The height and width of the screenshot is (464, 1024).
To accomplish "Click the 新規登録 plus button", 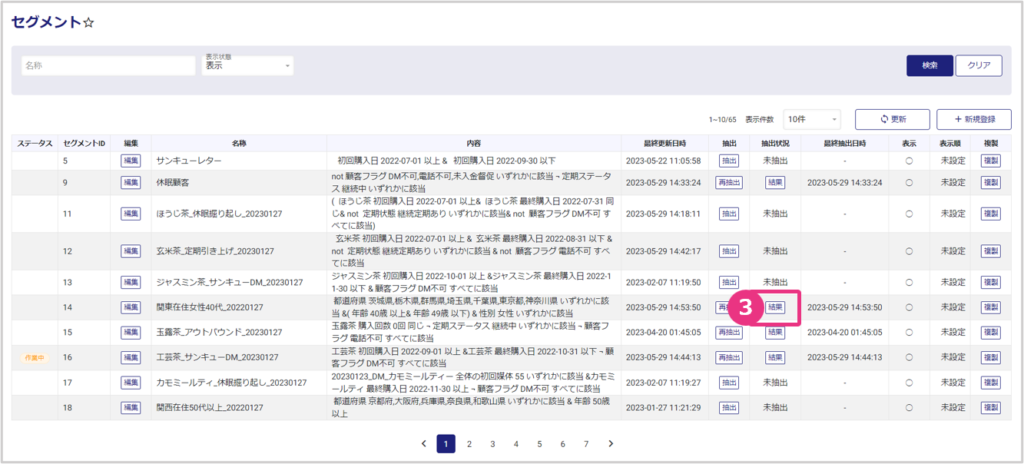I will [974, 119].
